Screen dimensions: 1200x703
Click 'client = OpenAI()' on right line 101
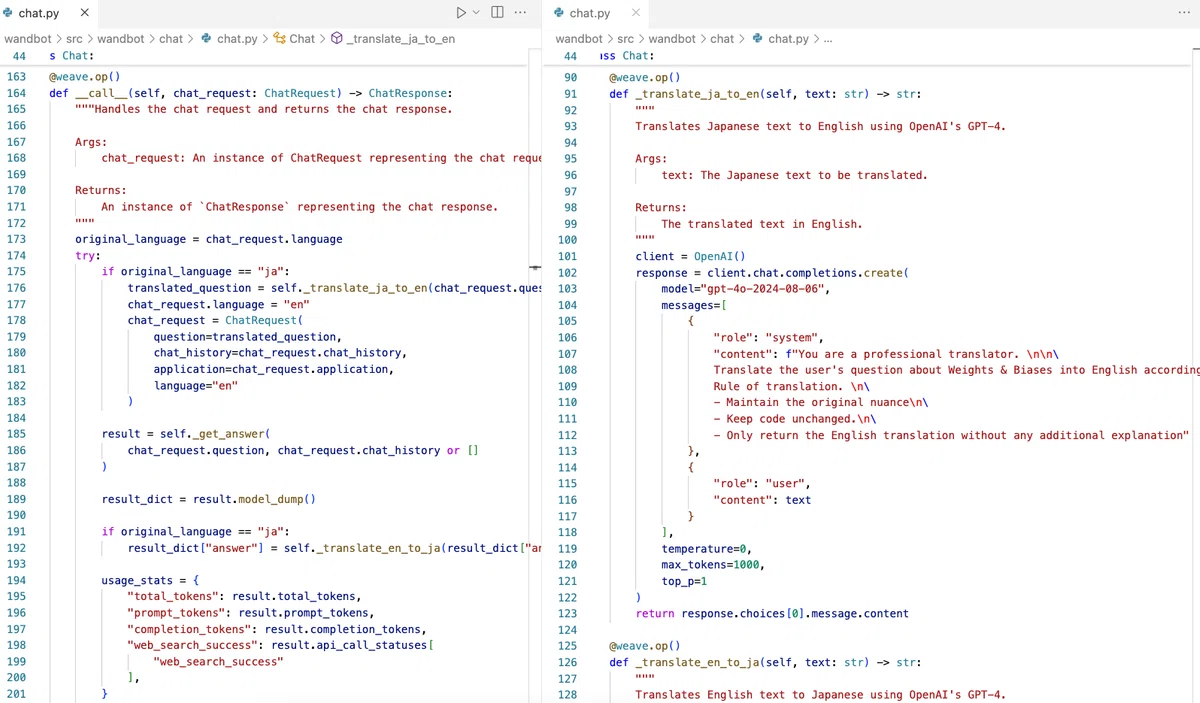pyautogui.click(x=690, y=256)
